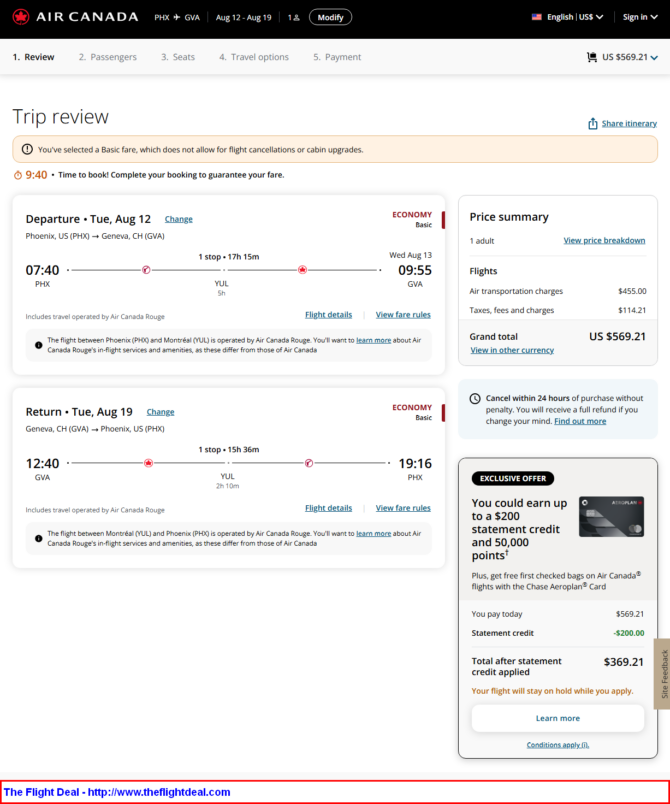Viewport: 670px width, 804px height.
Task: Click the Modify search button
Action: [330, 17]
